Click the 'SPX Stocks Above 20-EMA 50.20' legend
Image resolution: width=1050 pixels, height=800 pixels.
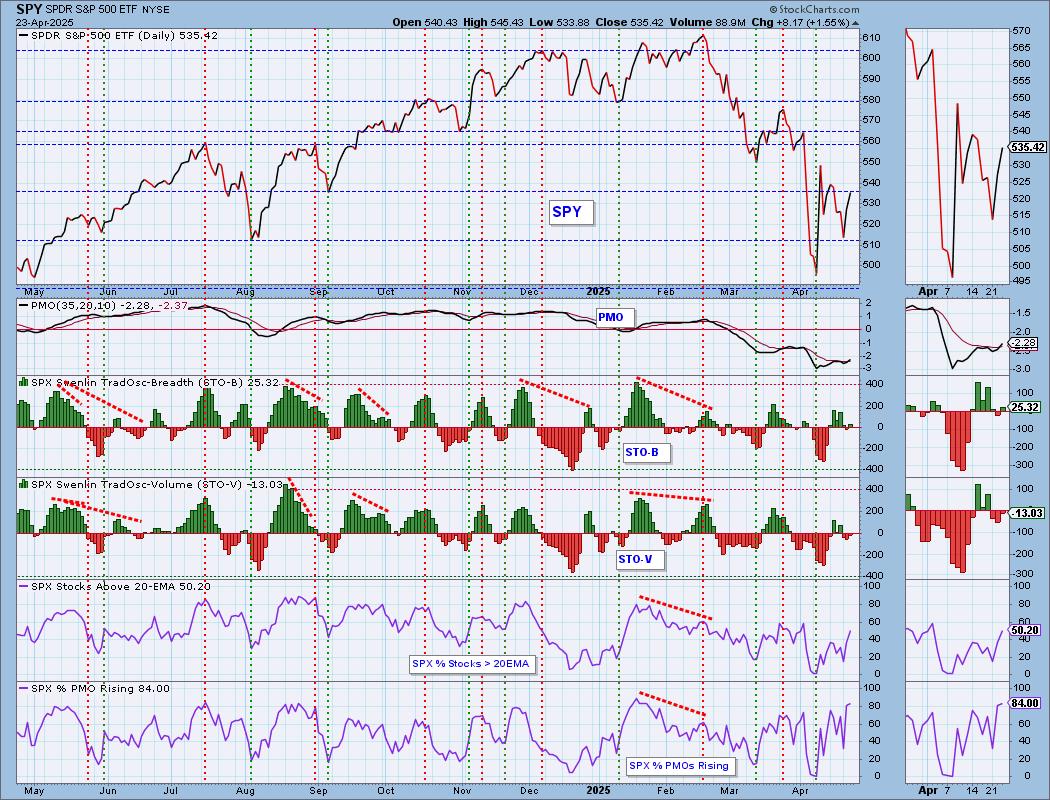coord(121,586)
